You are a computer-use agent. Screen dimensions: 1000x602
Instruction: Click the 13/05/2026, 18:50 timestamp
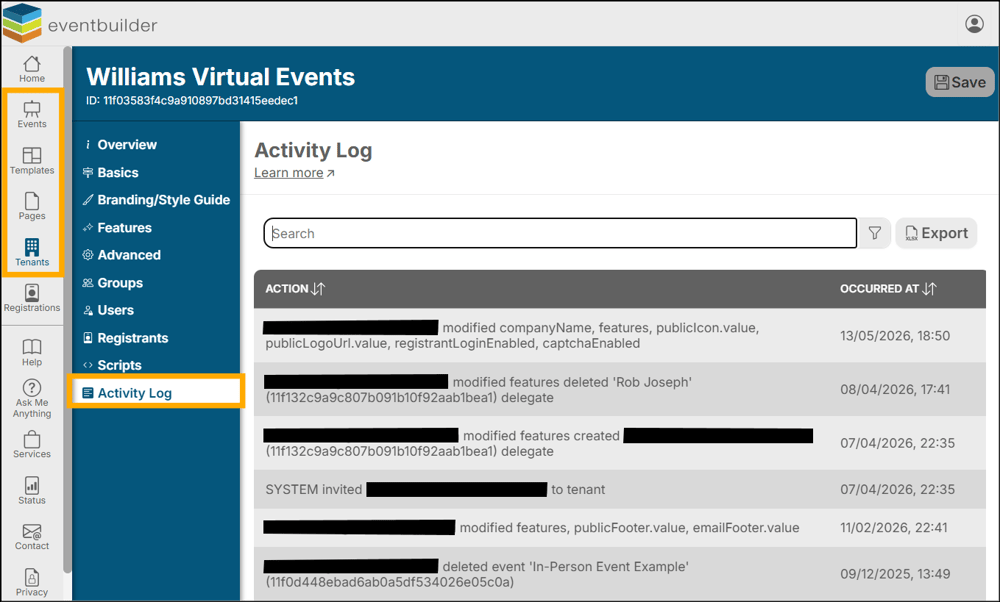click(x=895, y=335)
